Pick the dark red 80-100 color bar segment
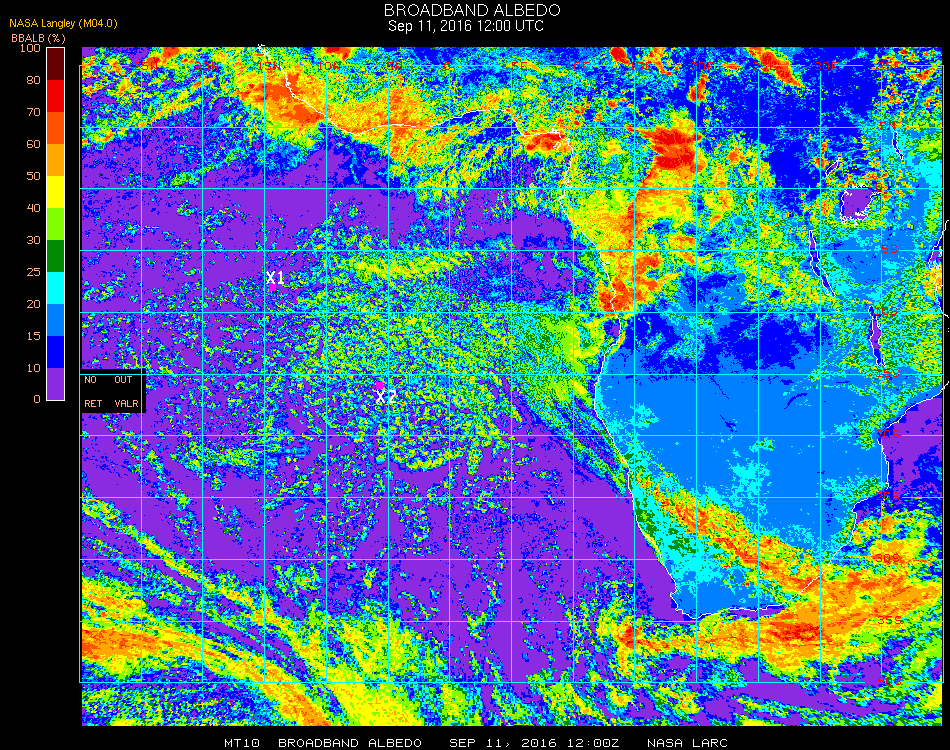950x750 pixels. click(55, 64)
